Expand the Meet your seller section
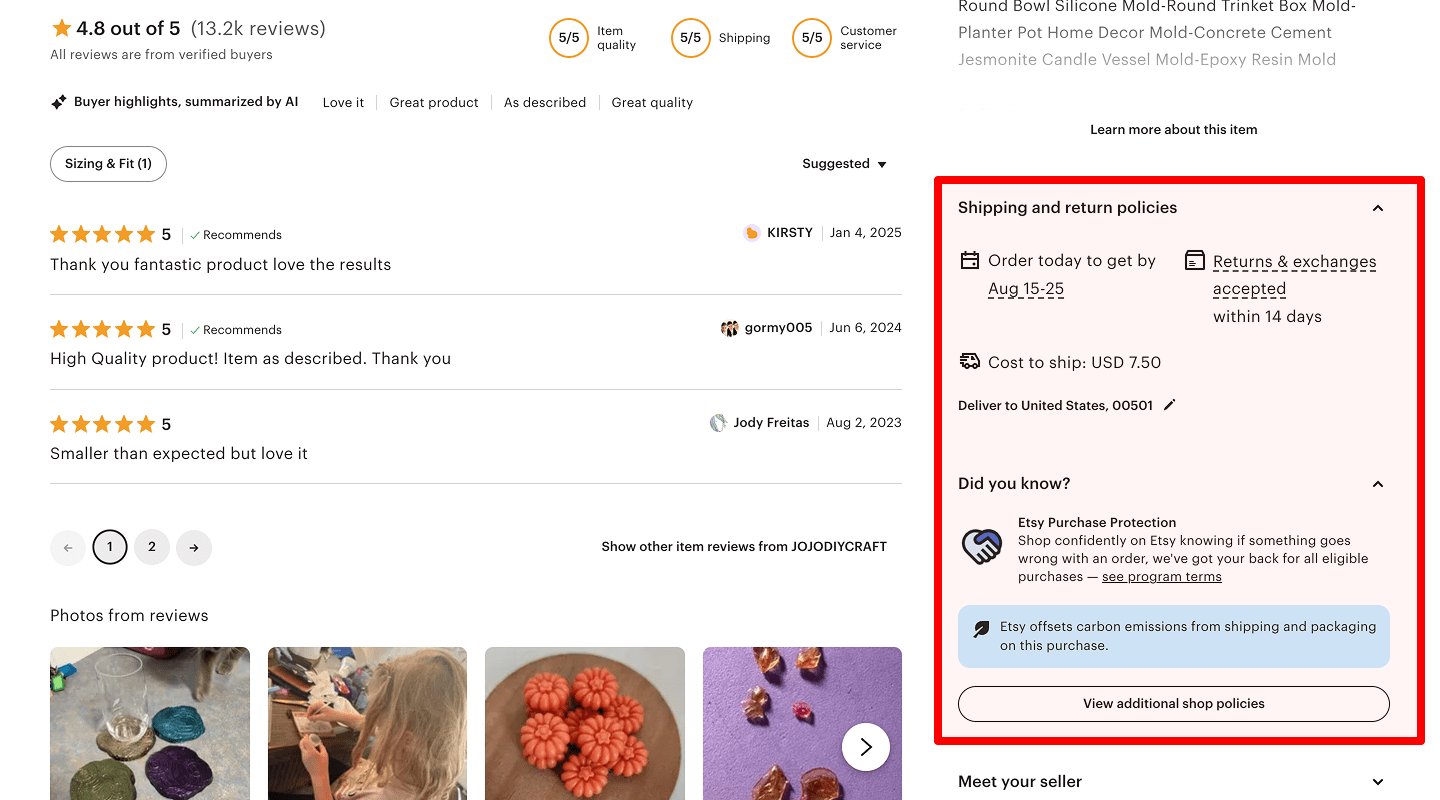 1377,782
